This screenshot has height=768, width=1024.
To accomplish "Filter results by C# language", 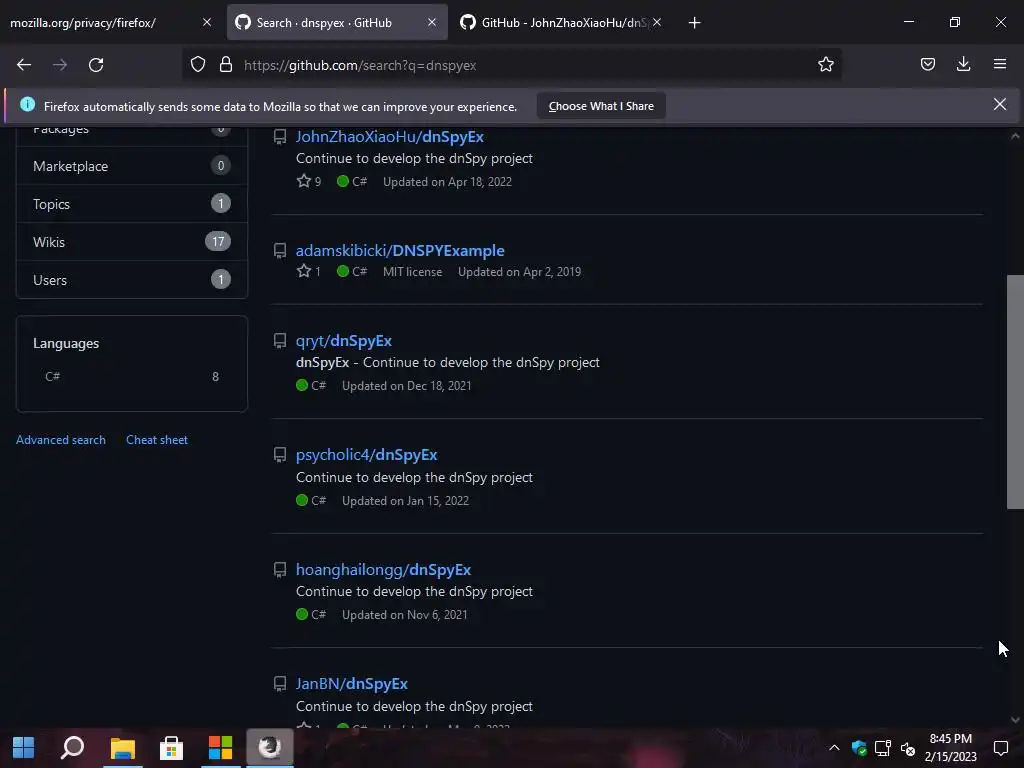I will pyautogui.click(x=132, y=376).
